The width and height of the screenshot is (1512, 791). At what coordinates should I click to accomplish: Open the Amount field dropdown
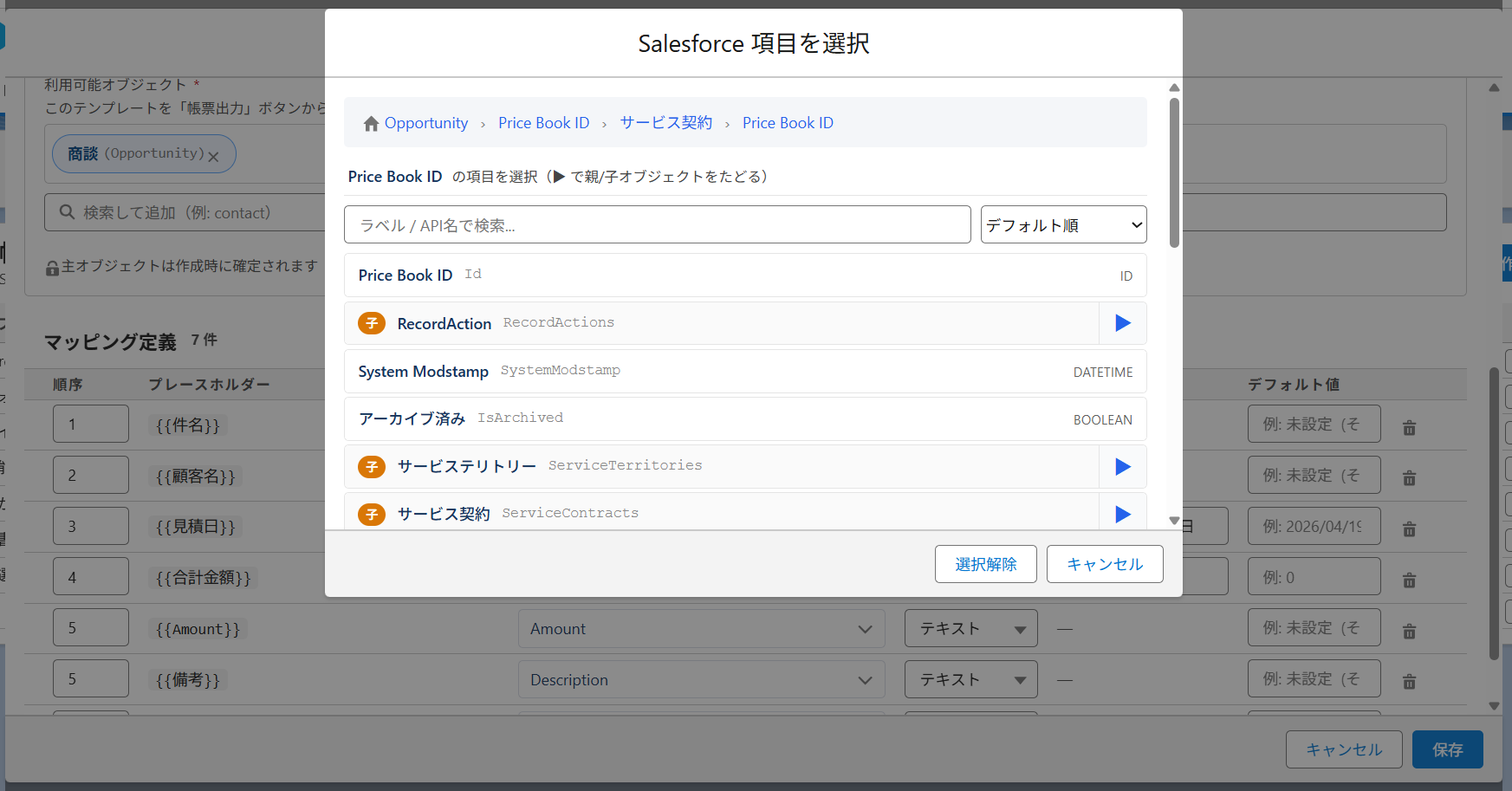702,629
